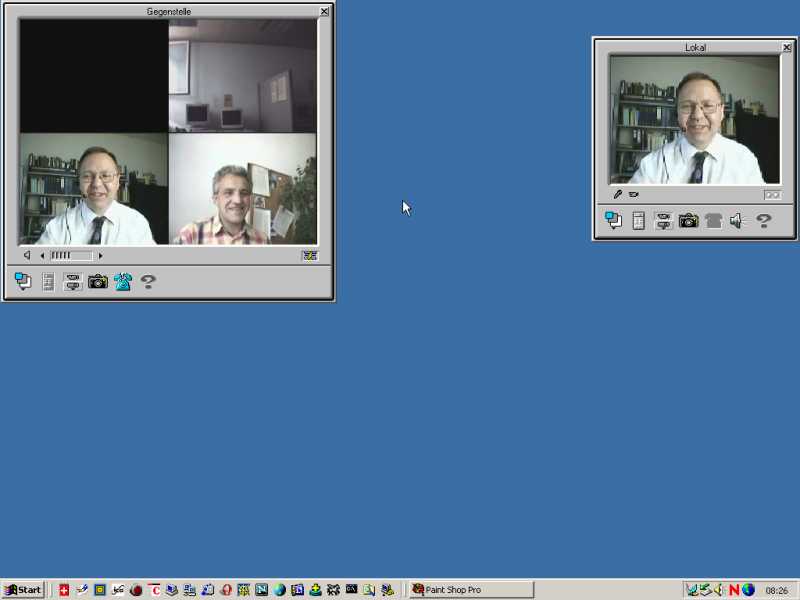Click the local video preview in Lokal
Viewport: 800px width, 600px height.
click(x=694, y=119)
